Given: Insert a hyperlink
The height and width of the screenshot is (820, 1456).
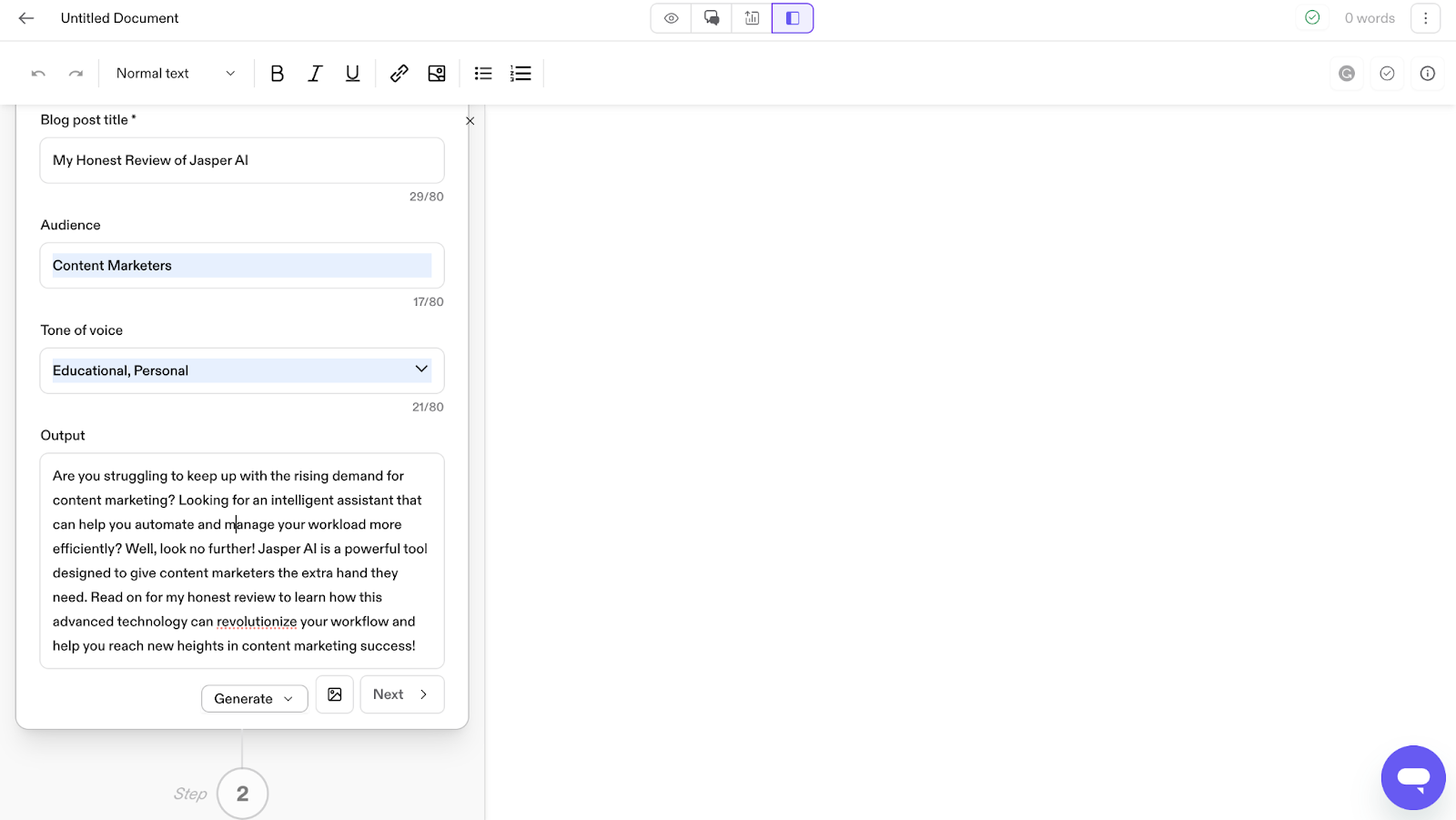Looking at the screenshot, I should coord(399,74).
